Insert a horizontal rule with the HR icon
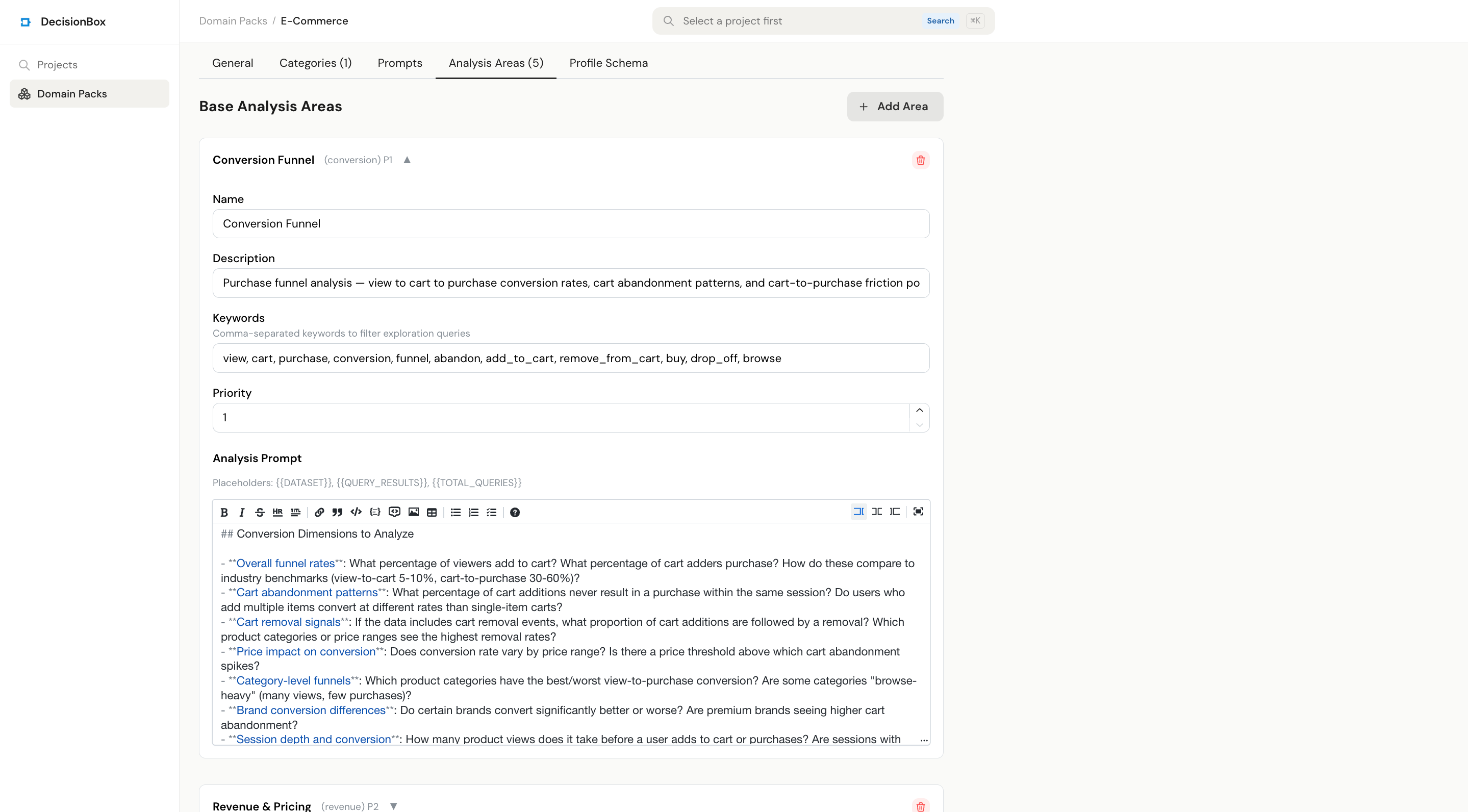The image size is (1468, 812). coord(277,512)
